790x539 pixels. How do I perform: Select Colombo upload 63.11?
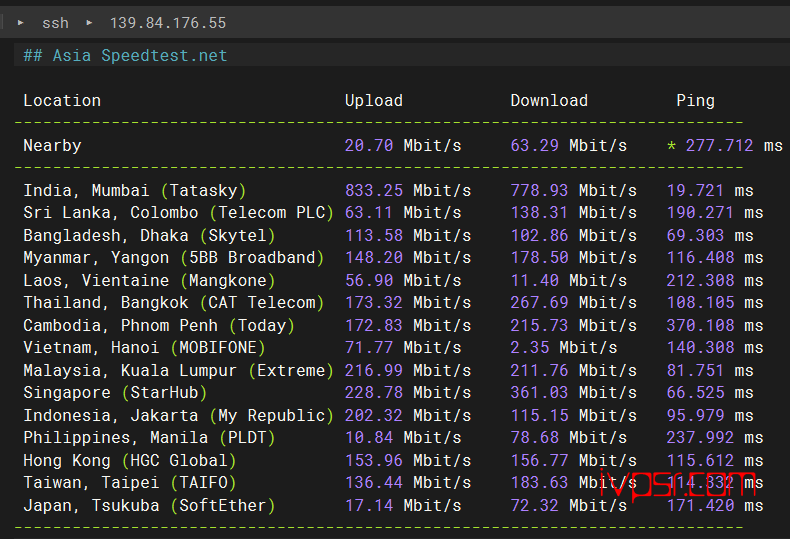369,213
